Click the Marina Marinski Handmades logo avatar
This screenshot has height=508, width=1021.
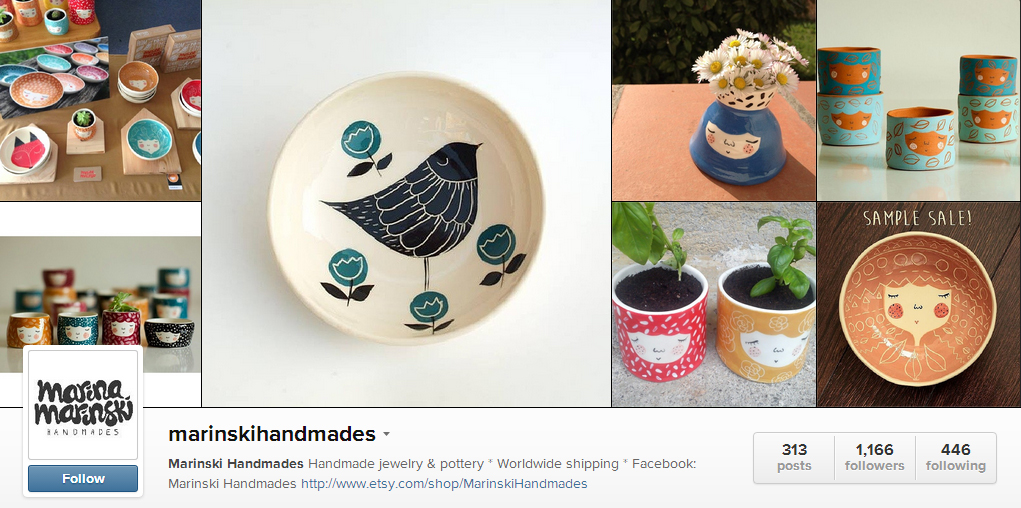pos(83,404)
